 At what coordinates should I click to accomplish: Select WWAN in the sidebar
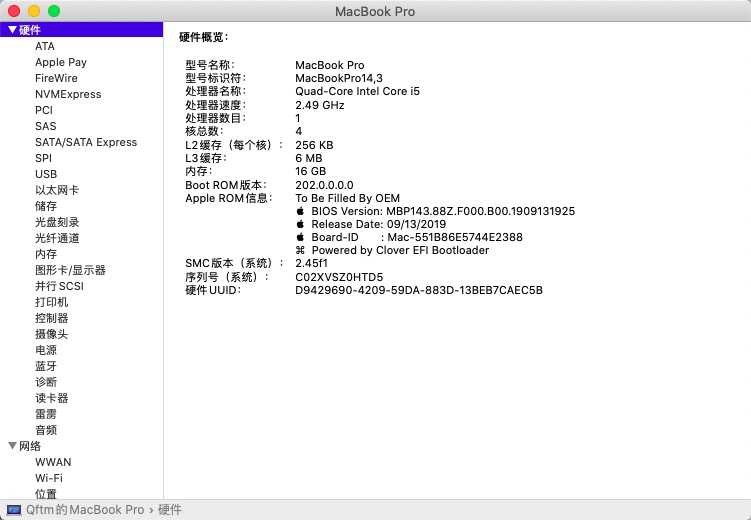(x=53, y=462)
